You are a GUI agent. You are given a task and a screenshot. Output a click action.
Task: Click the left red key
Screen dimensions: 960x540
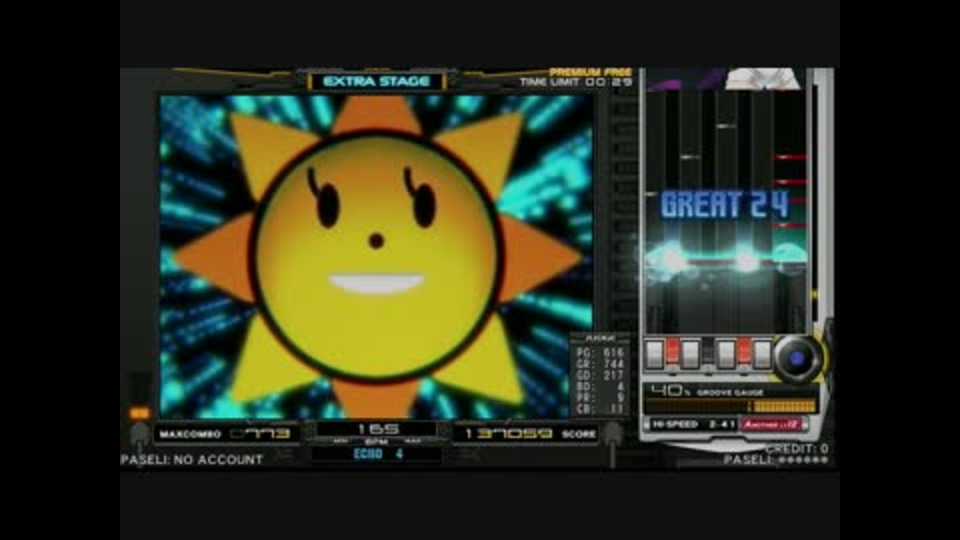[x=672, y=350]
